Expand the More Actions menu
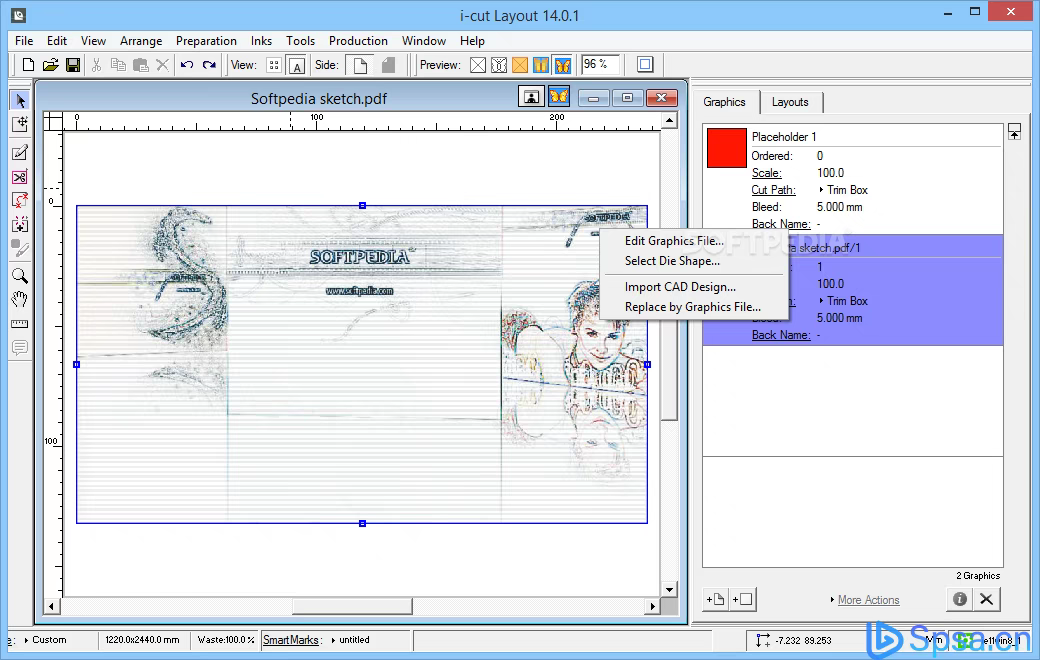 (x=866, y=599)
